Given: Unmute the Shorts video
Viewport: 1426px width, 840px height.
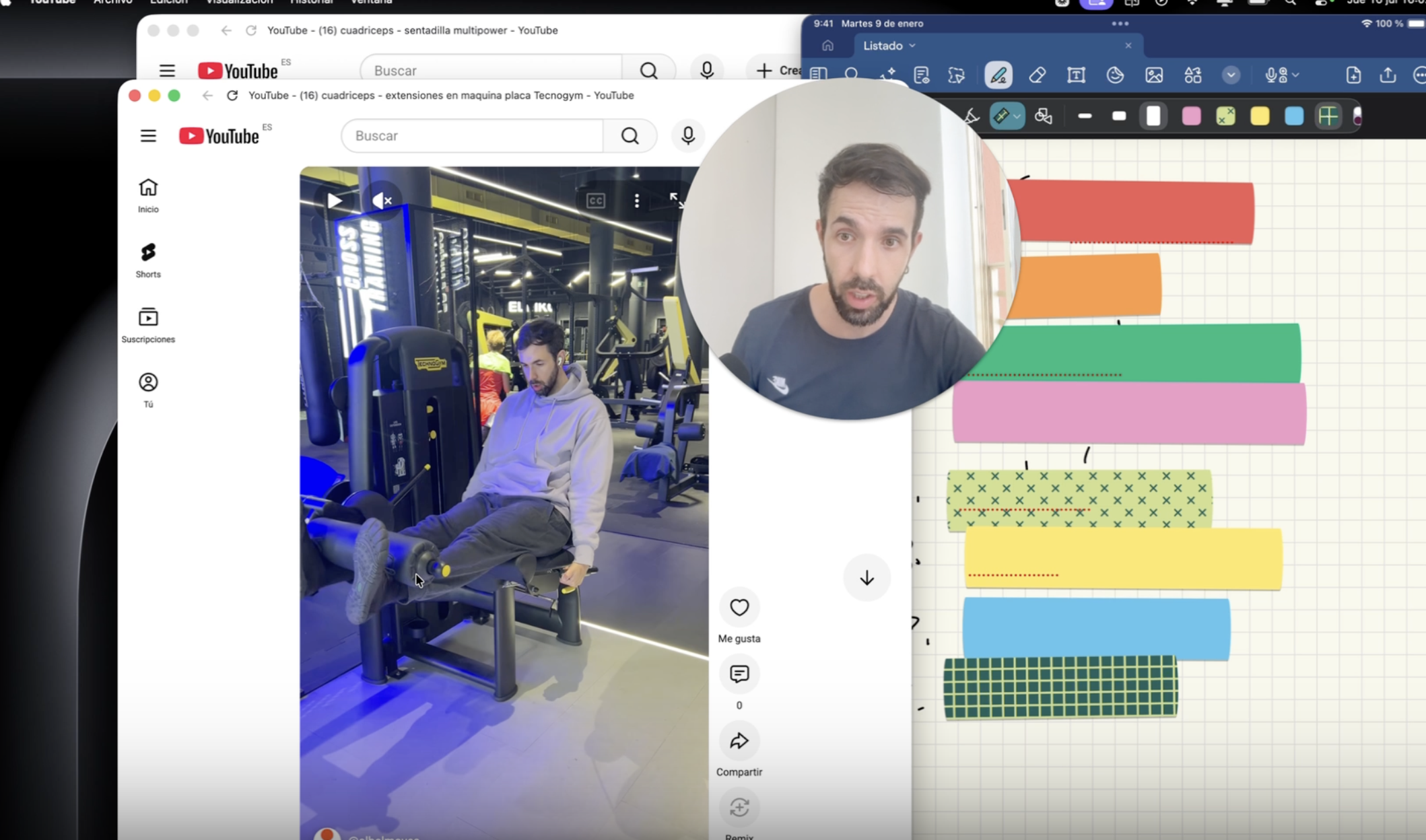Looking at the screenshot, I should point(382,201).
